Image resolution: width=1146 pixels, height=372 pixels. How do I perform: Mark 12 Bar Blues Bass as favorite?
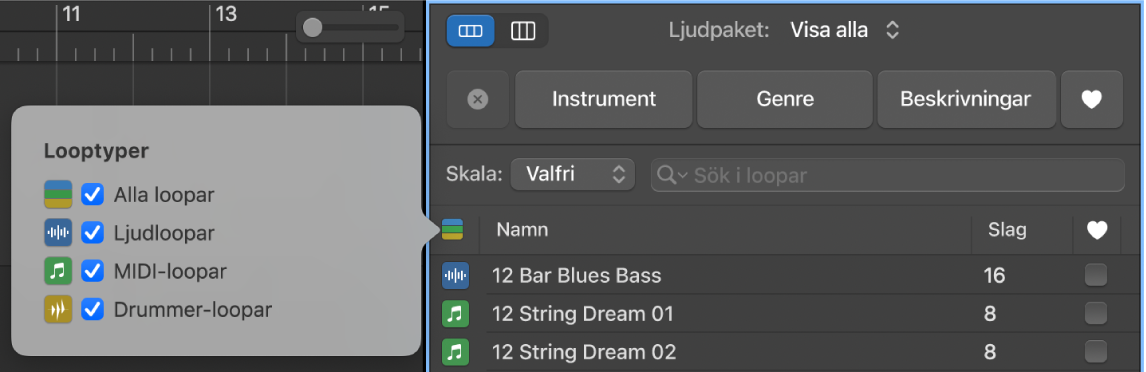(1096, 276)
